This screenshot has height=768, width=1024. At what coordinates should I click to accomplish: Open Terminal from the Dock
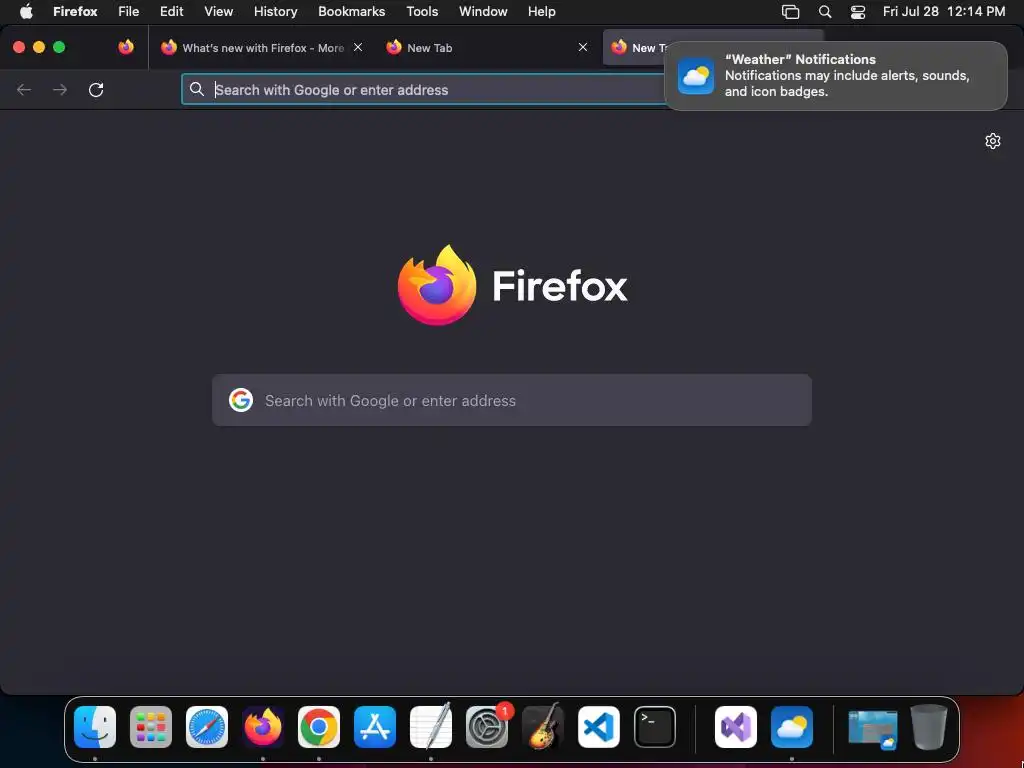(x=655, y=726)
